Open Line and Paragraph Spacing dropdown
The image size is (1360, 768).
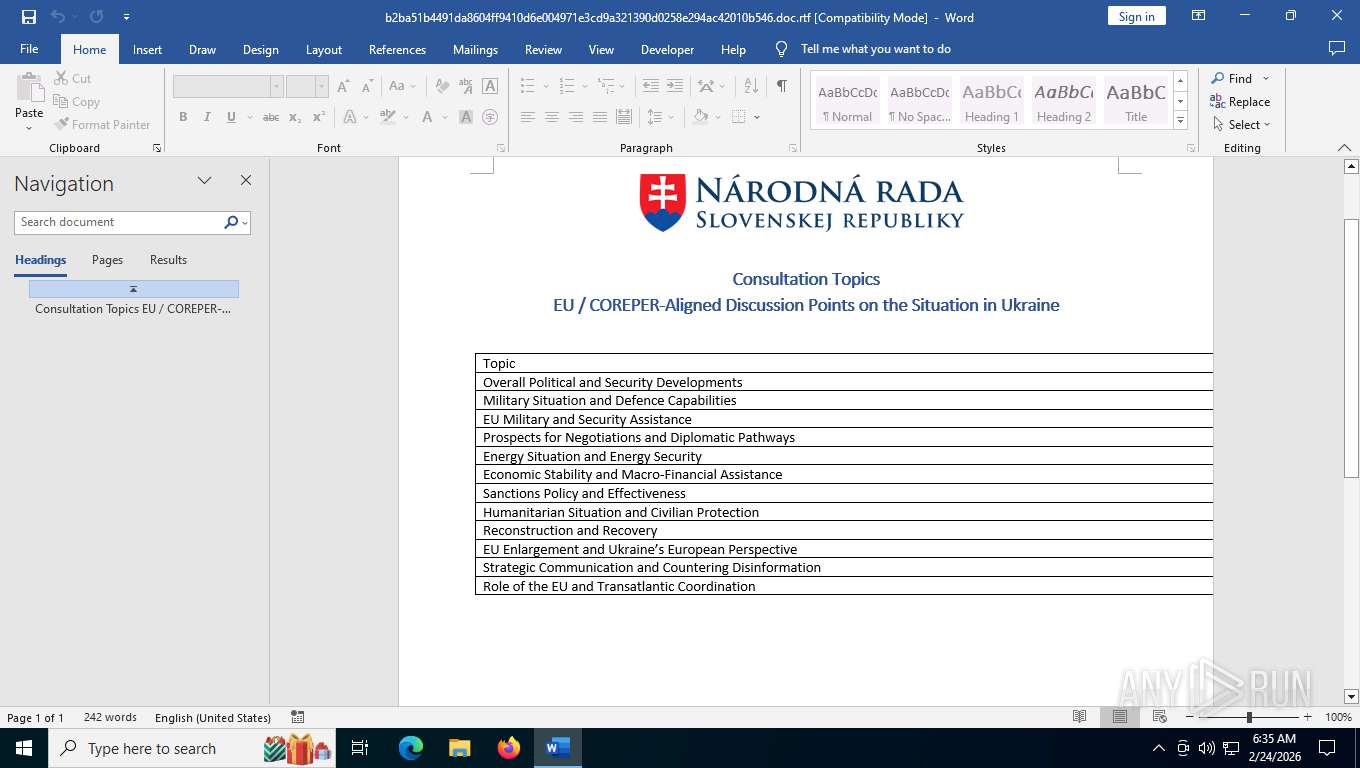pos(660,117)
